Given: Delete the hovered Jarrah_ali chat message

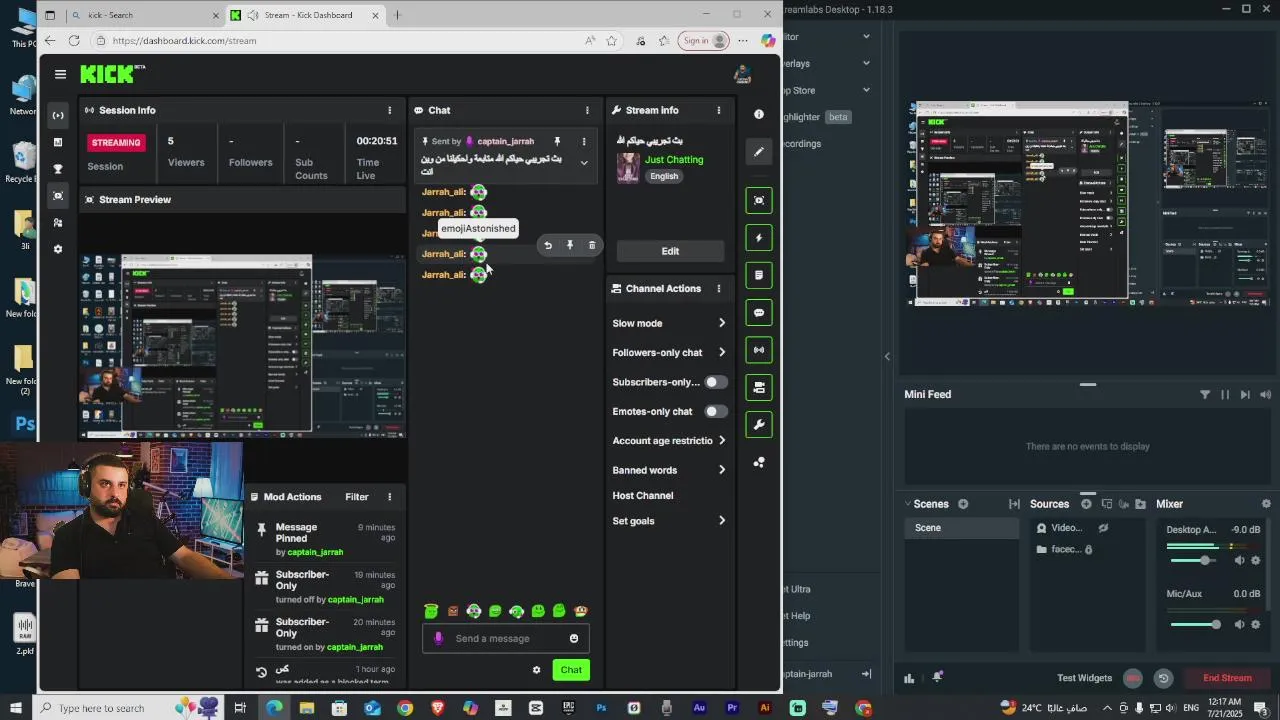Looking at the screenshot, I should (592, 245).
